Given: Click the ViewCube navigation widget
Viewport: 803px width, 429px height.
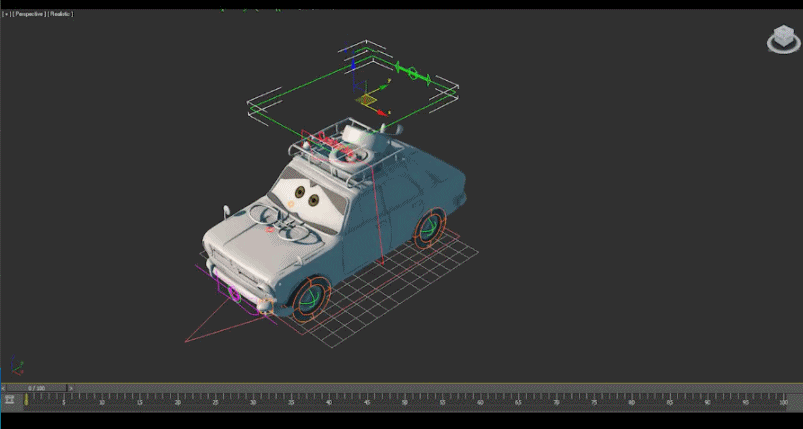Looking at the screenshot, I should [783, 39].
